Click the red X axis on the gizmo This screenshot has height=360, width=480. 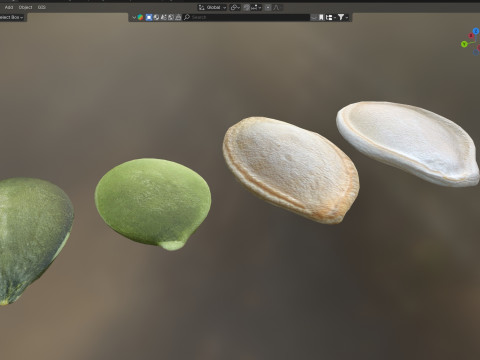coord(471,36)
